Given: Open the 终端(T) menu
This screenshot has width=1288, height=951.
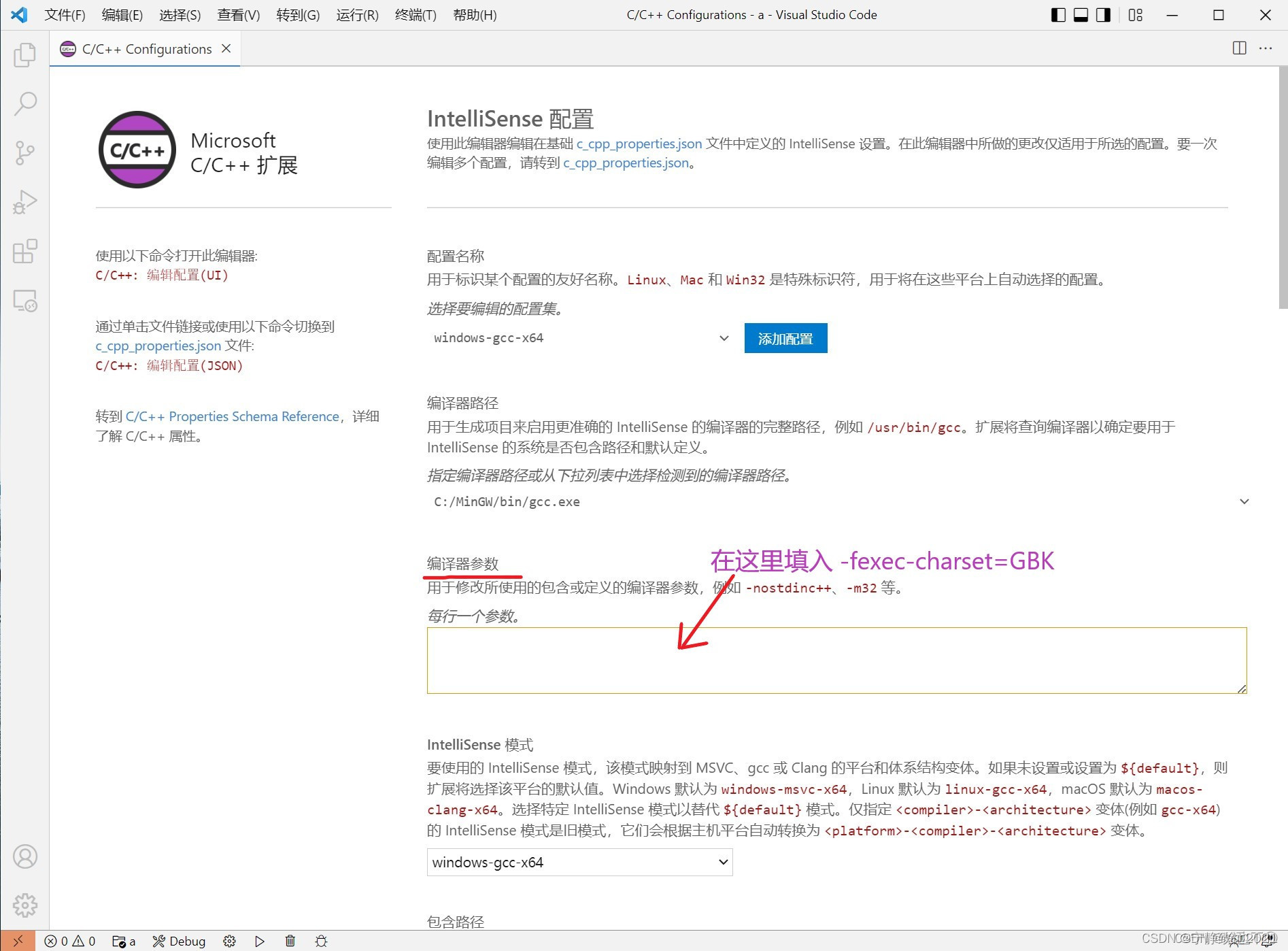Looking at the screenshot, I should (x=416, y=15).
